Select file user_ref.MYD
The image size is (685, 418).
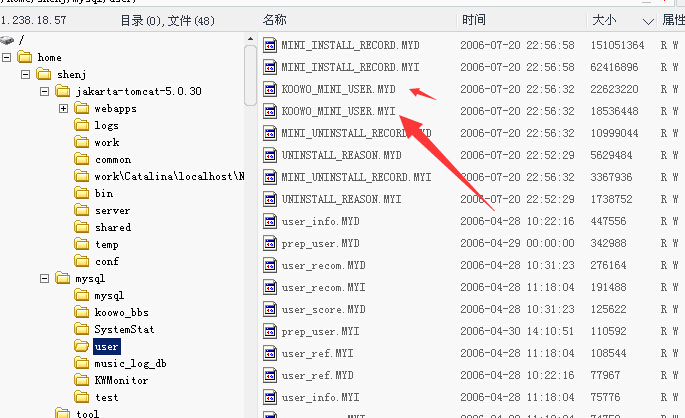[x=318, y=375]
